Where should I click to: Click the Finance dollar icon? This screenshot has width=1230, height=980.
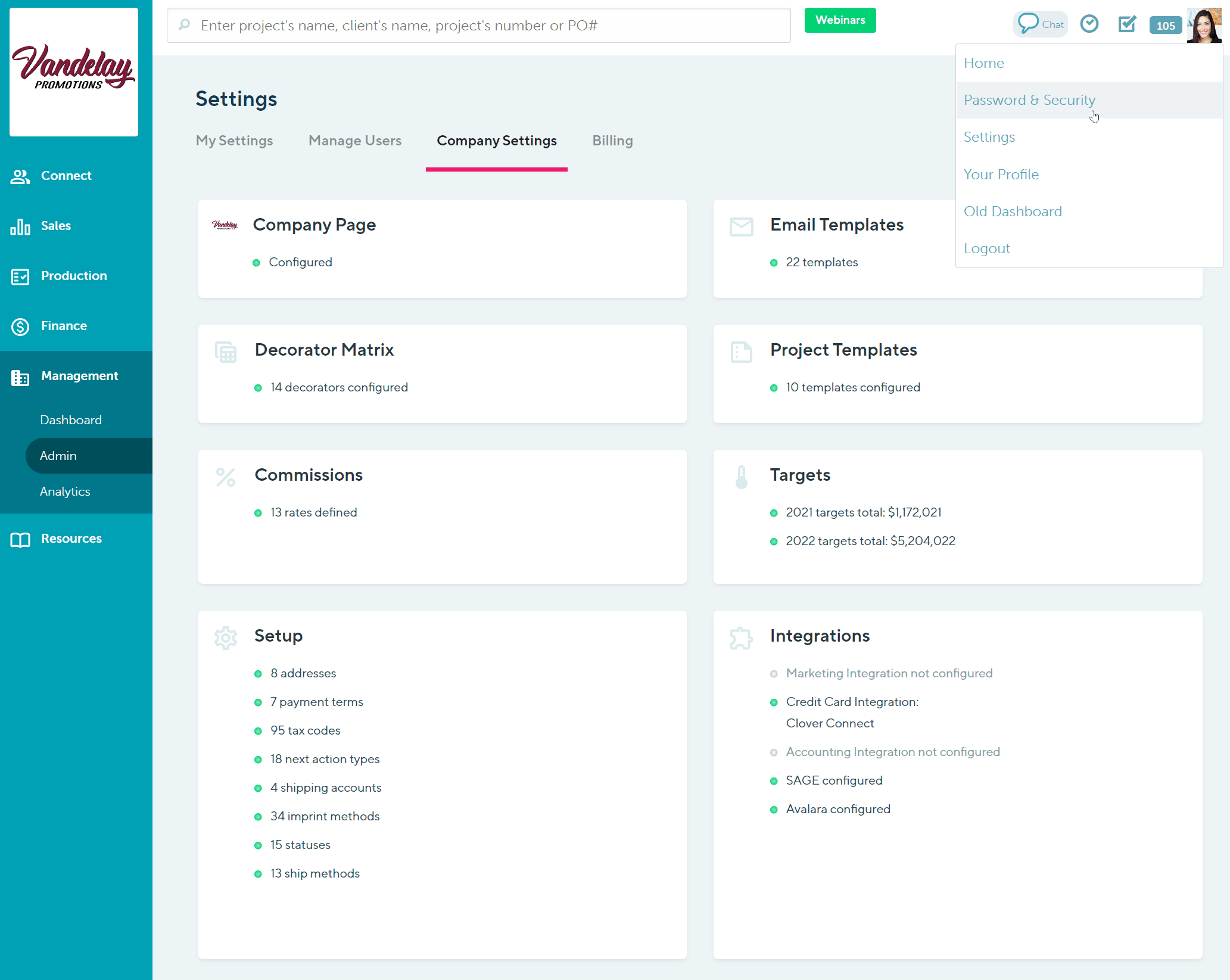click(20, 326)
